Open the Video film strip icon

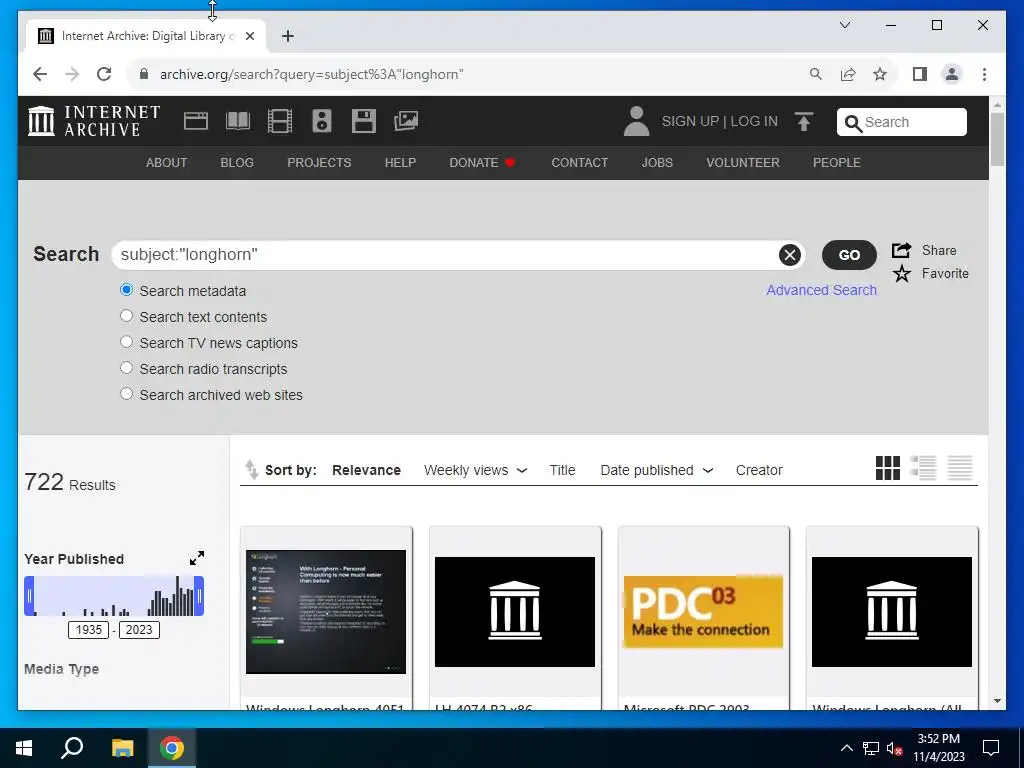280,121
